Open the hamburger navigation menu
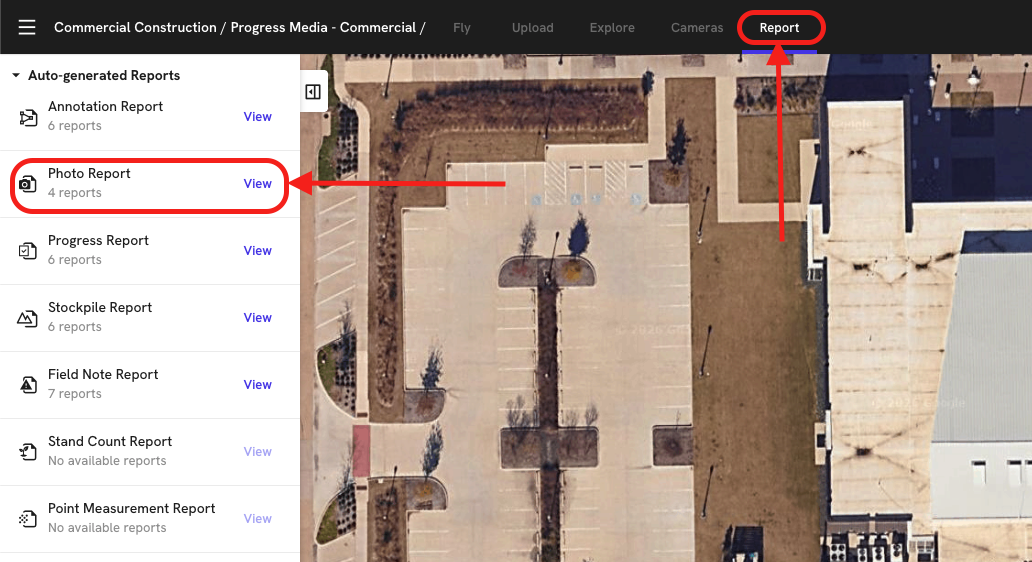The image size is (1032, 562). point(27,27)
